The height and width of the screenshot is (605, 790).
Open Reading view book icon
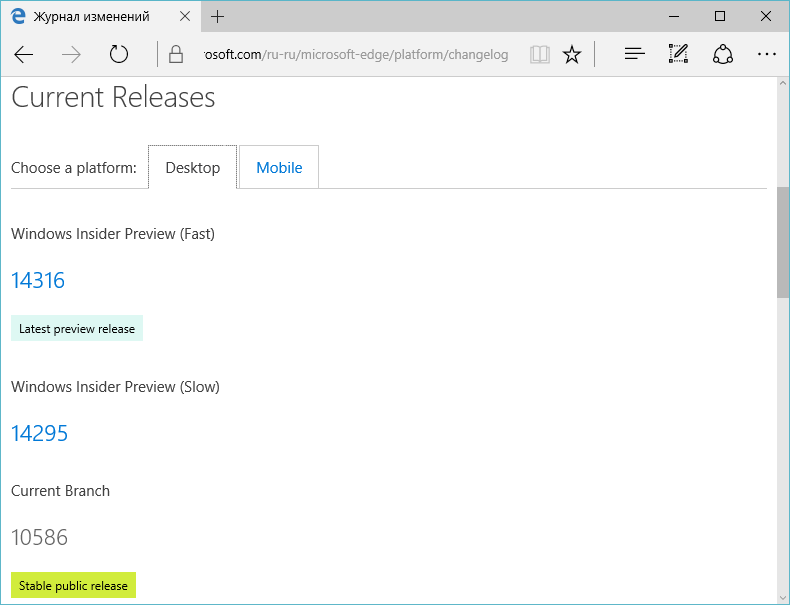click(540, 54)
